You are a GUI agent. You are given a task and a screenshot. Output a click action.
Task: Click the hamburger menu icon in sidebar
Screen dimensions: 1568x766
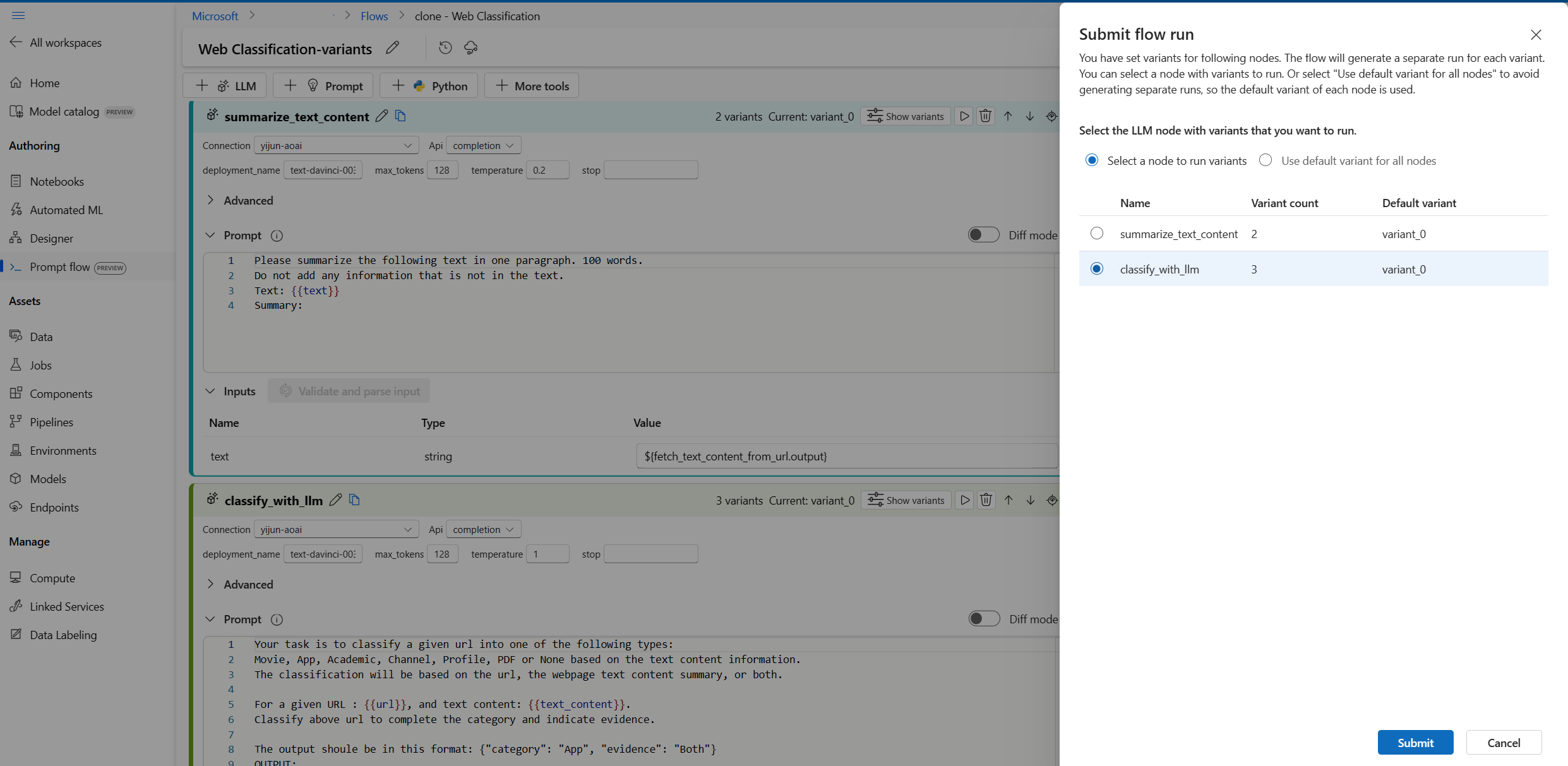click(18, 15)
